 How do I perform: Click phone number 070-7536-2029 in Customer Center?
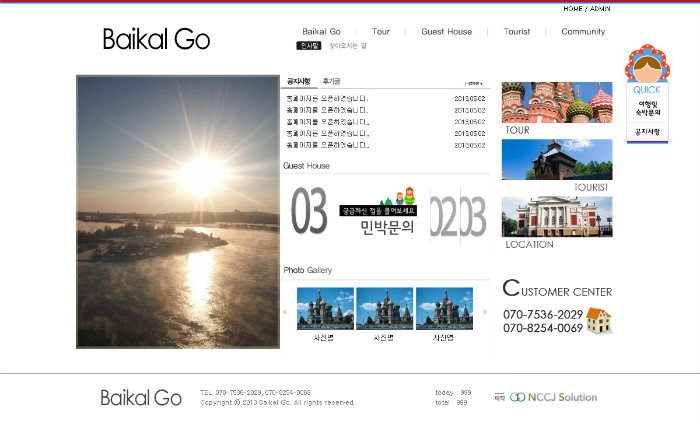[543, 314]
